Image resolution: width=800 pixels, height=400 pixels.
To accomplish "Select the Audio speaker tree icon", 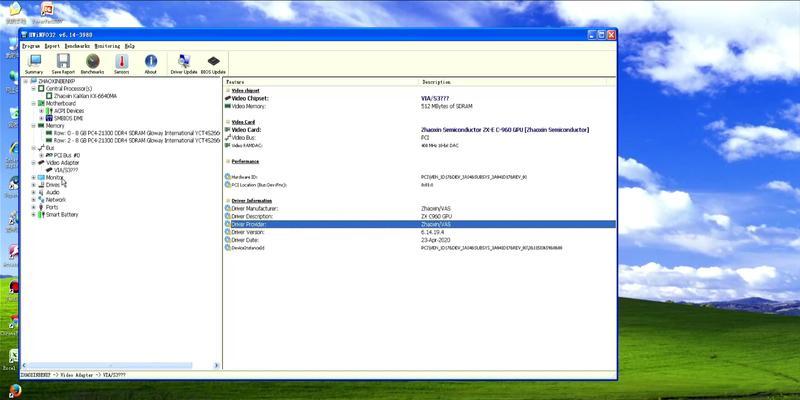I will 41,192.
